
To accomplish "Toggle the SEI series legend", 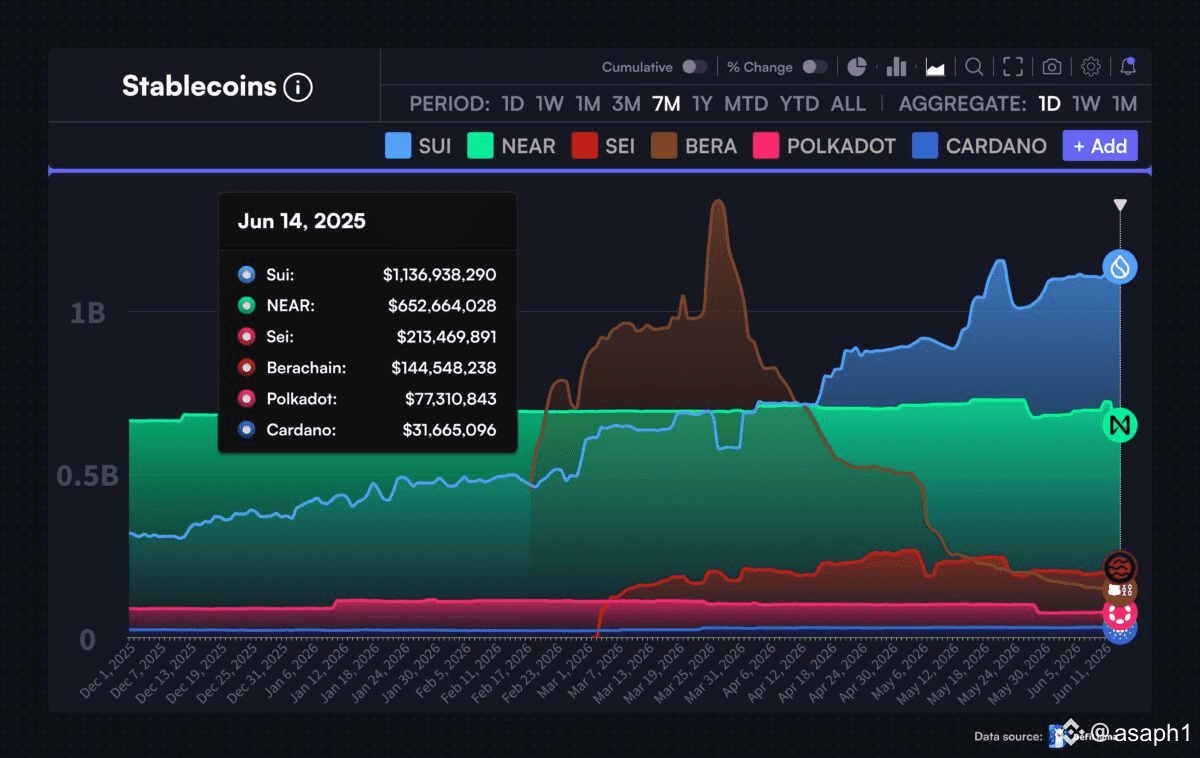I will [x=603, y=146].
